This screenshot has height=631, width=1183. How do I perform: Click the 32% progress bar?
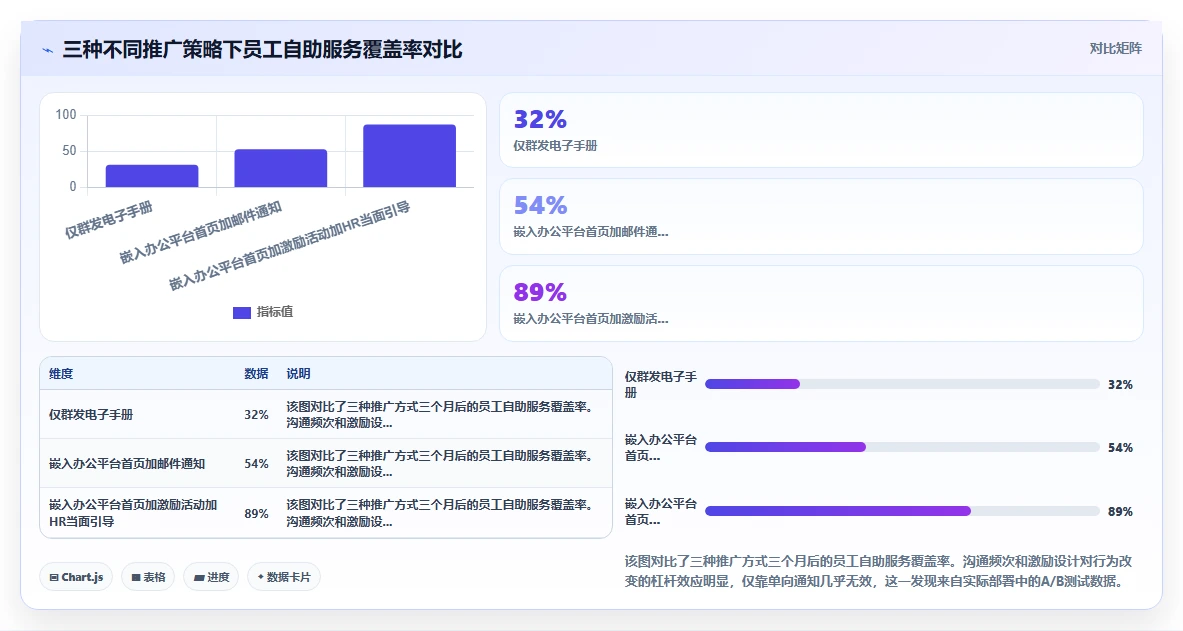(x=902, y=384)
